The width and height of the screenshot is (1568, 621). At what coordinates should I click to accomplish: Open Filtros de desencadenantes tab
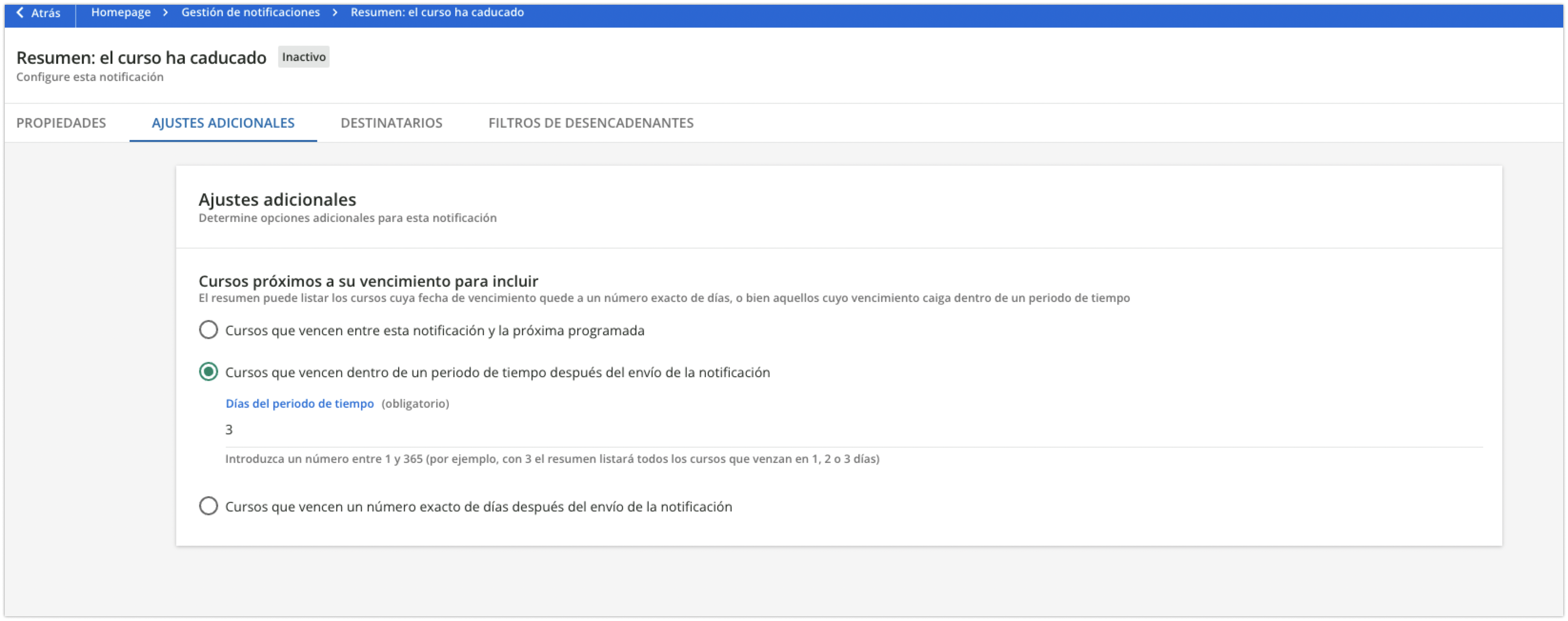click(591, 123)
